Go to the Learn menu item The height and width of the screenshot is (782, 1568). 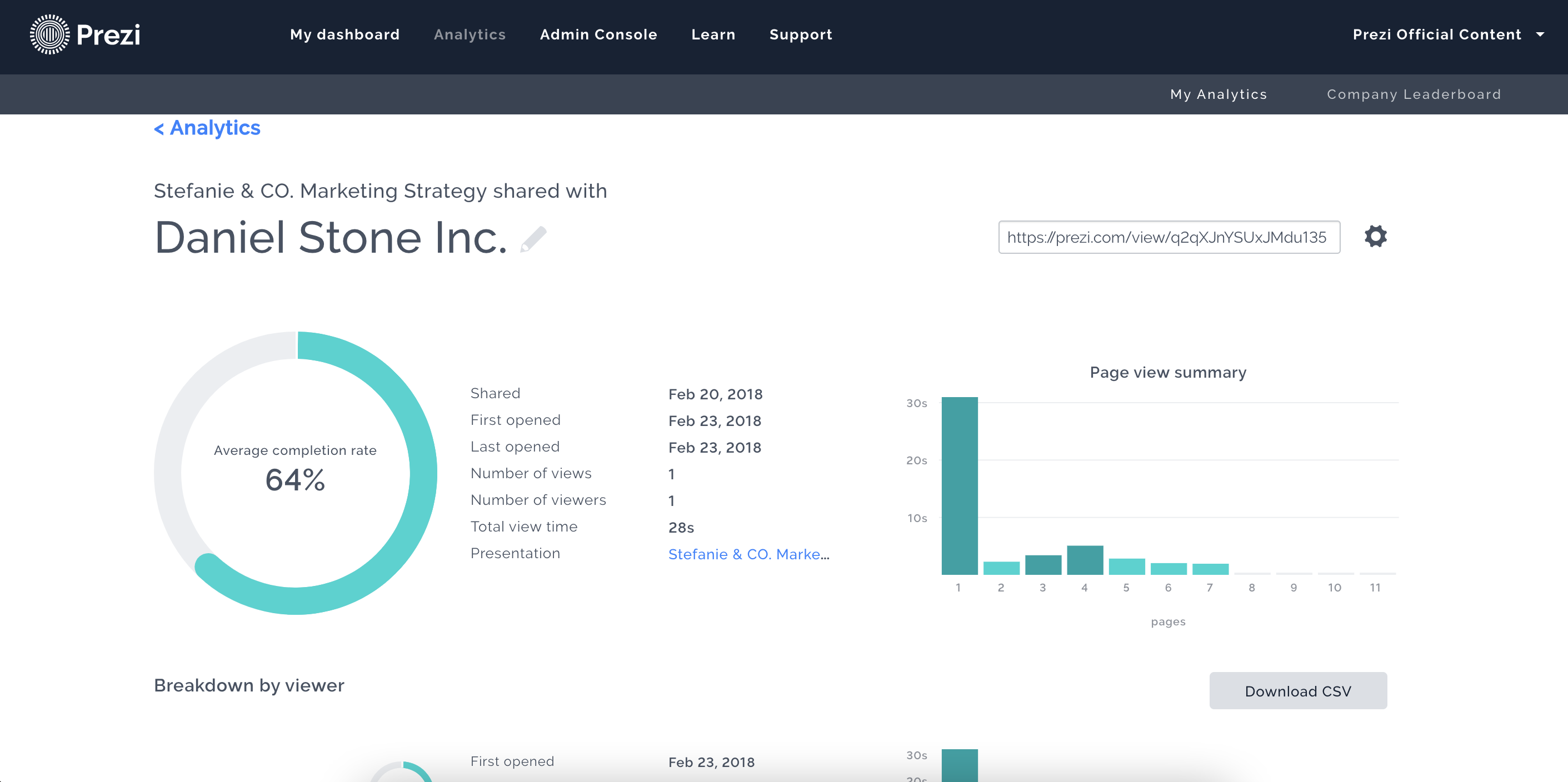pos(713,34)
